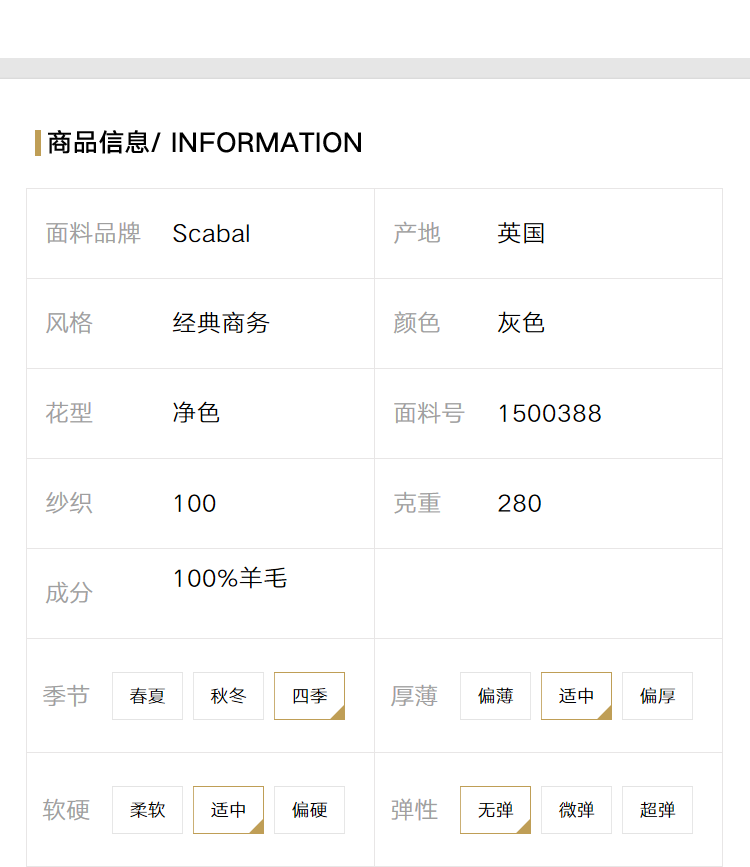Click the Scabal fabric brand value

click(211, 233)
